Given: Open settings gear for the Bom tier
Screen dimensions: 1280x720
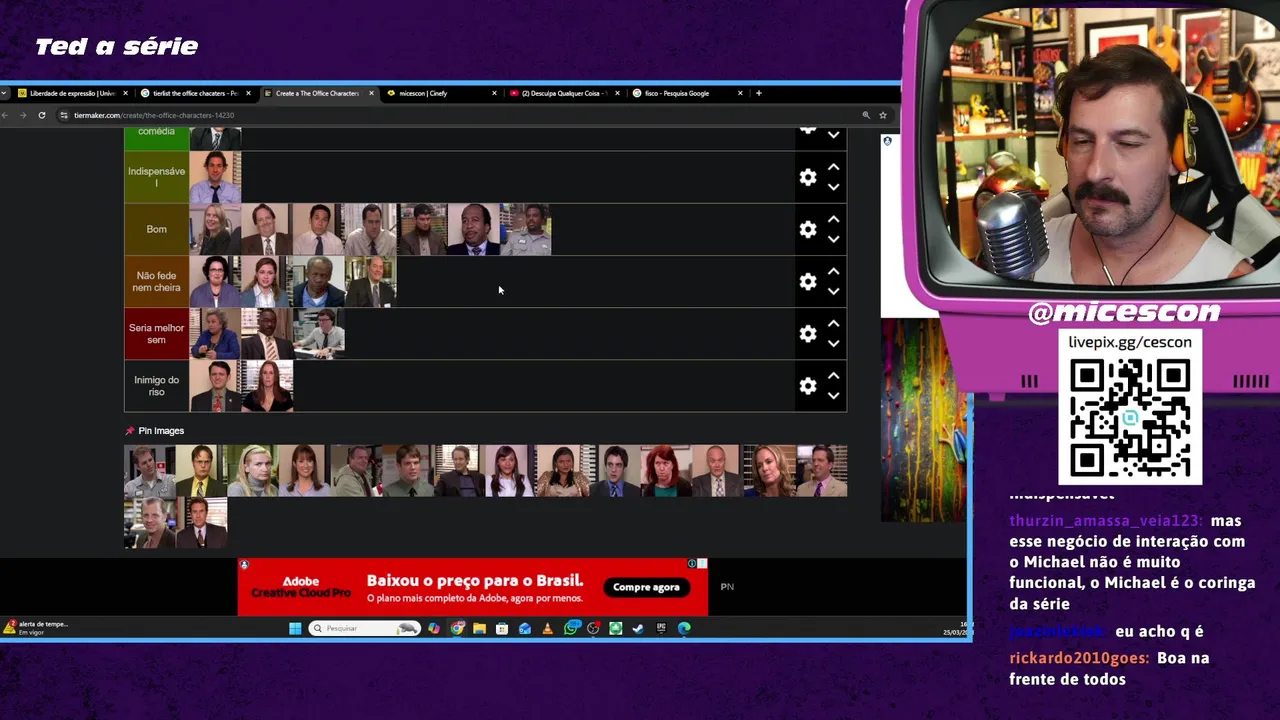Looking at the screenshot, I should pos(808,229).
